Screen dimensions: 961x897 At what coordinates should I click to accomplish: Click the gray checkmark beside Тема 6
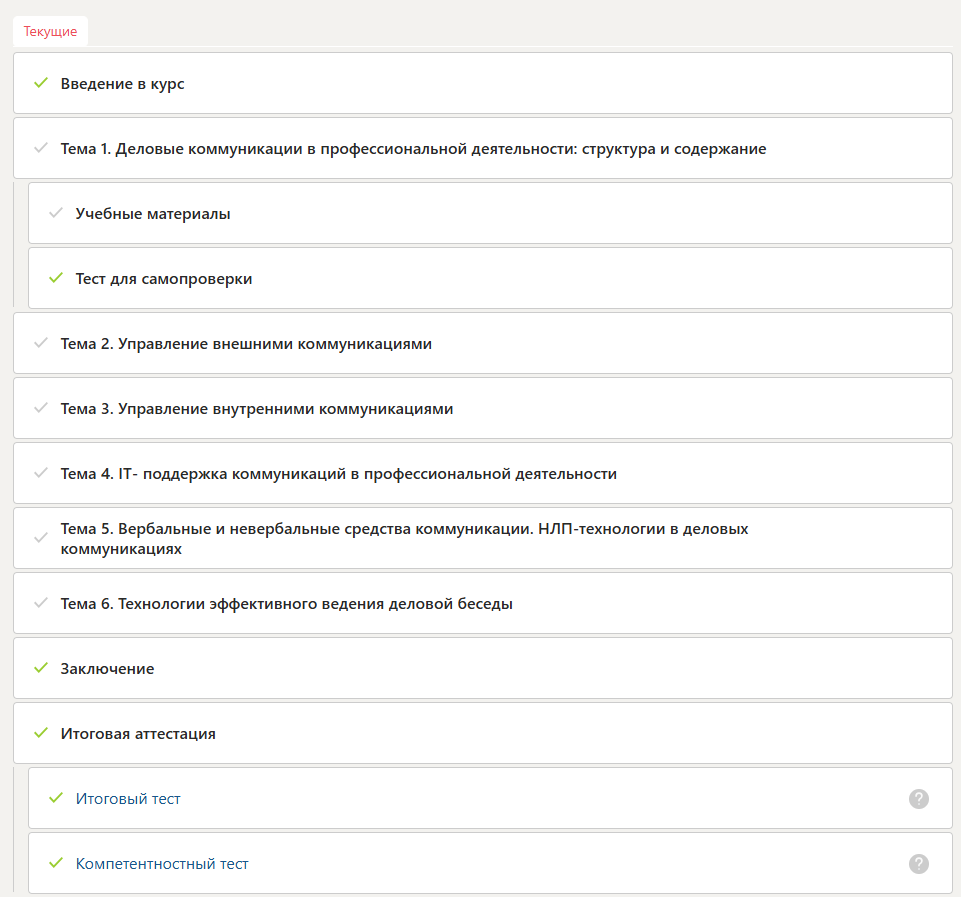pos(41,603)
